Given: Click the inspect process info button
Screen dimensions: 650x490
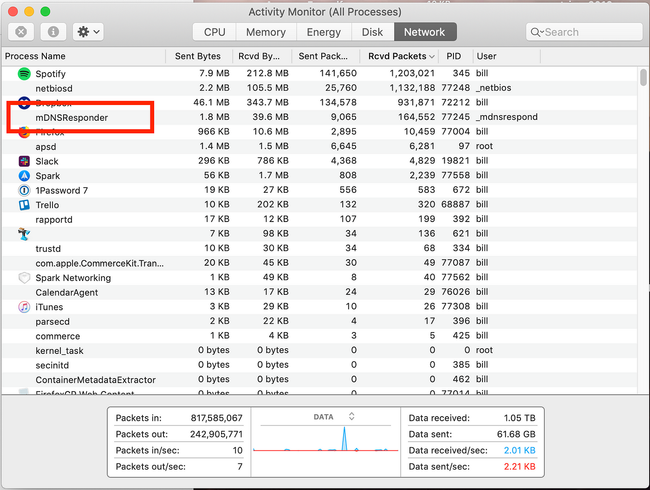Looking at the screenshot, I should tap(53, 32).
